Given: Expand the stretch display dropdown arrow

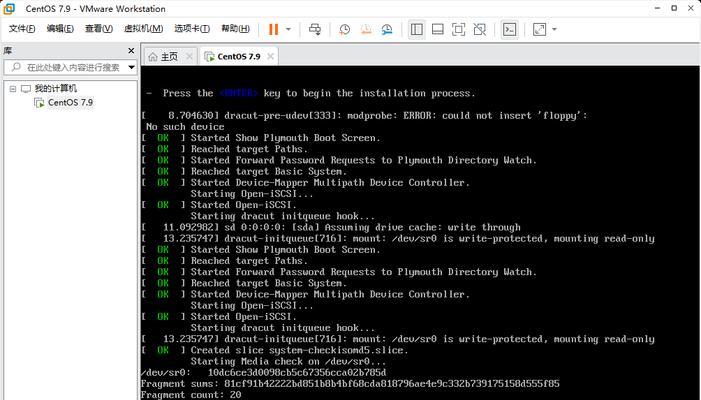Looking at the screenshot, I should (554, 29).
